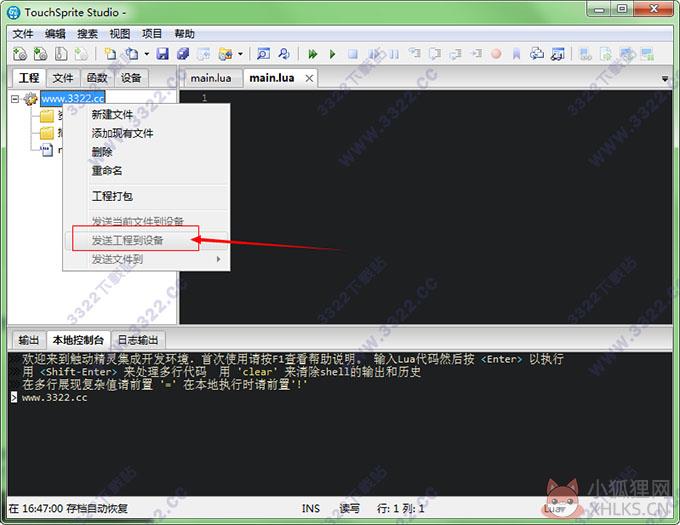Click the 16:47:00 存档自动恢复 status message
Image resolution: width=680 pixels, height=525 pixels.
pos(69,509)
